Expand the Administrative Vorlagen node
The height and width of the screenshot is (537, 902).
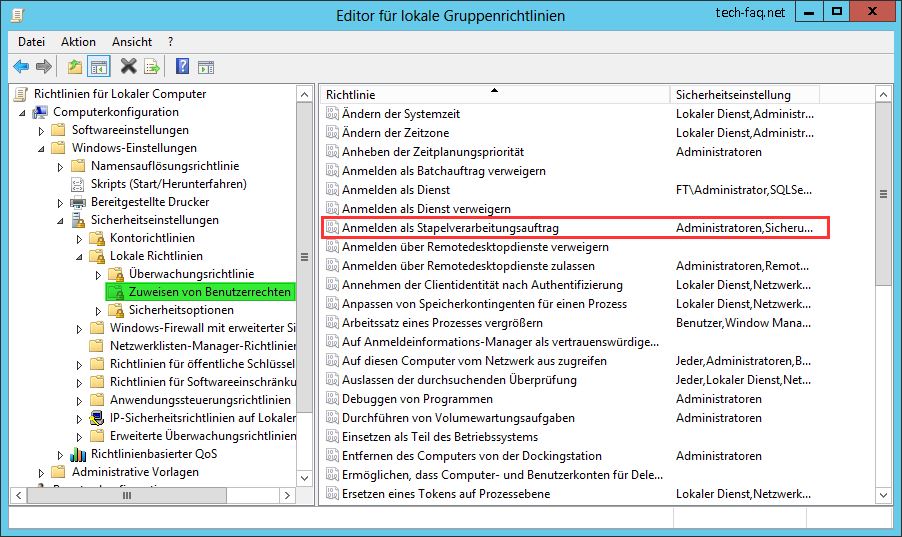[x=41, y=473]
